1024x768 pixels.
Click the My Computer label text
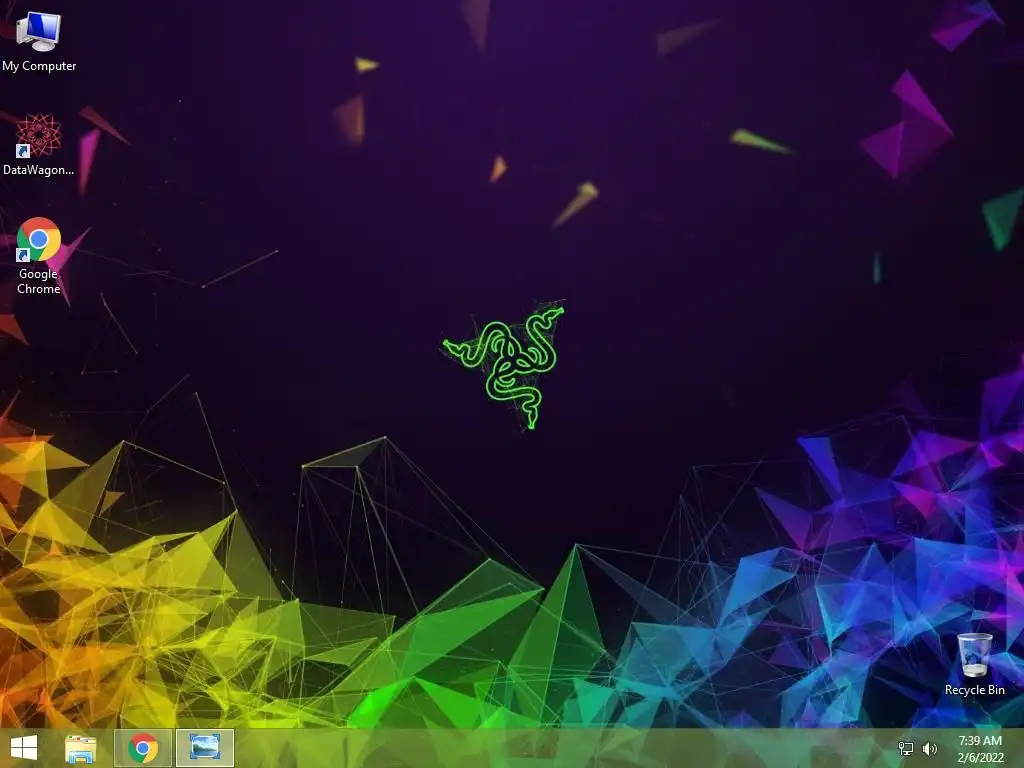(39, 66)
